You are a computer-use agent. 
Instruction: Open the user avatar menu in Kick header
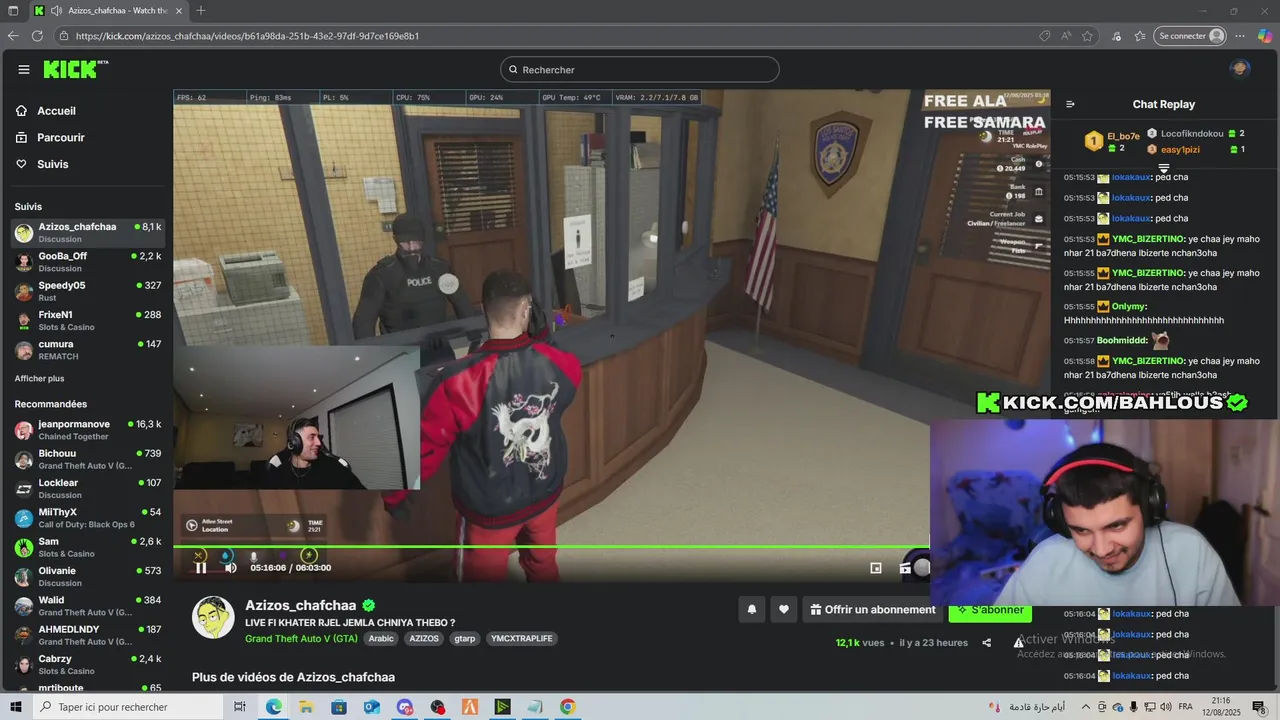(x=1240, y=69)
